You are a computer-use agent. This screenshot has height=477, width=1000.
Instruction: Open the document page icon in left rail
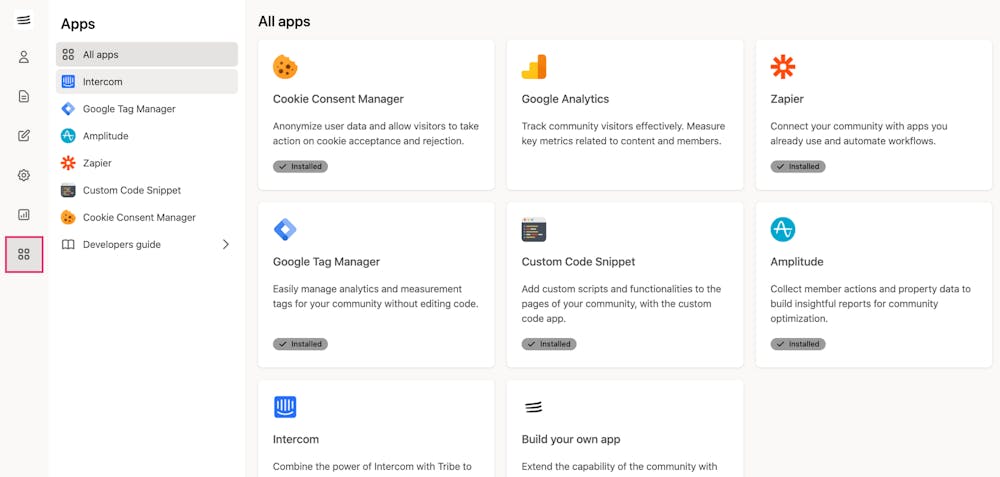coord(24,96)
